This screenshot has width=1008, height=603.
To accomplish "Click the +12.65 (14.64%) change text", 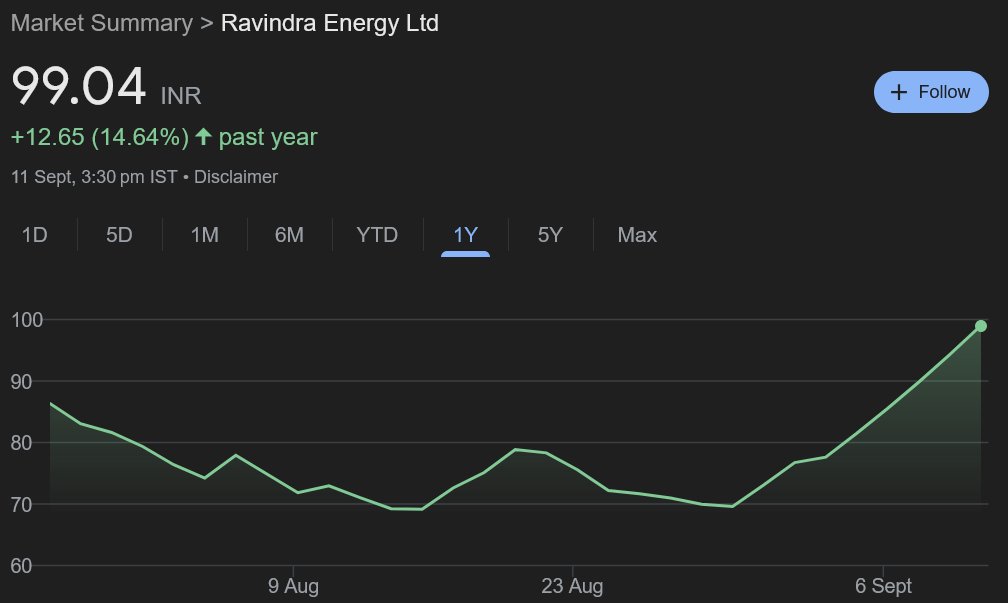I will pos(100,137).
